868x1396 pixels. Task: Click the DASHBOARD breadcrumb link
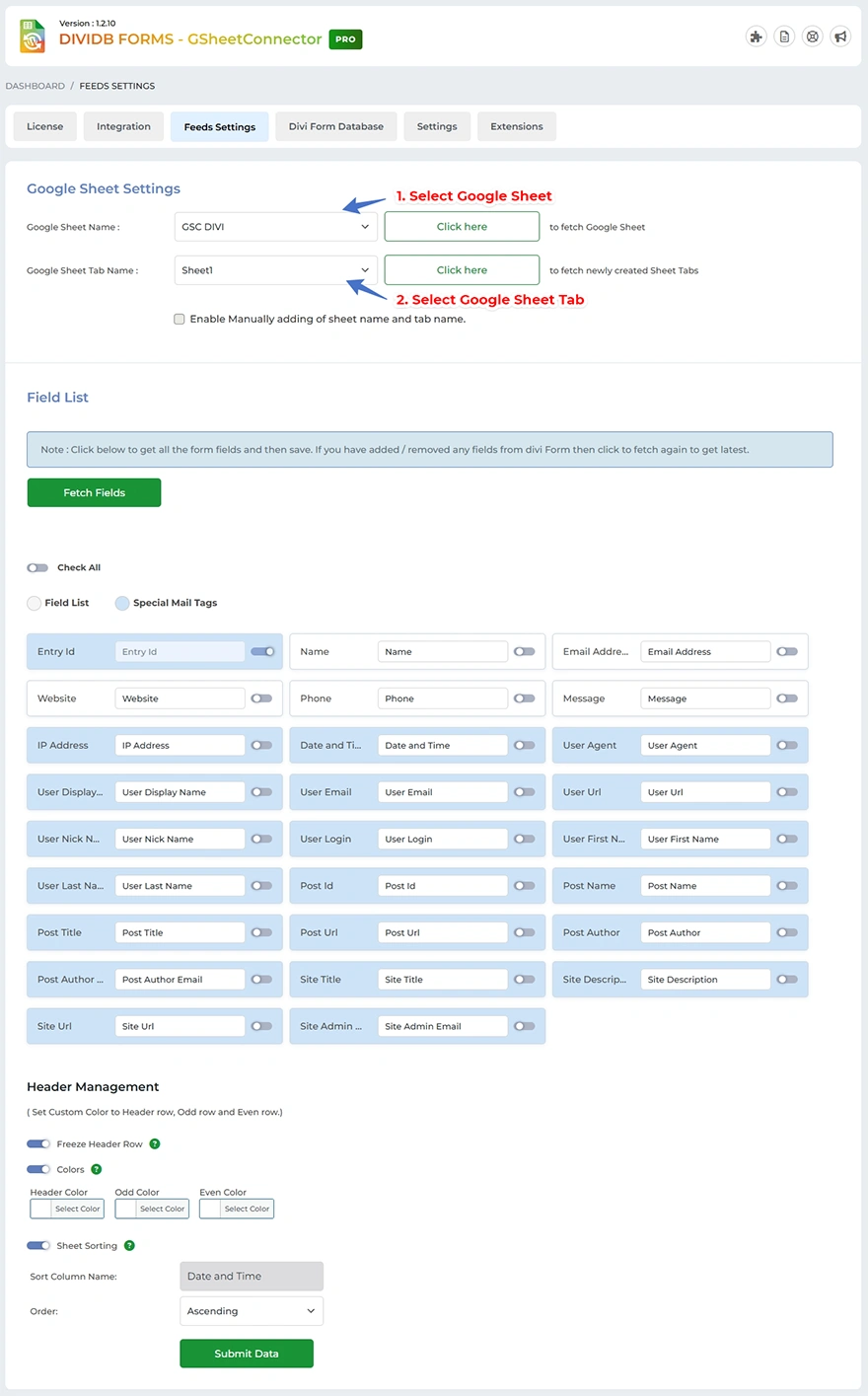(35, 86)
